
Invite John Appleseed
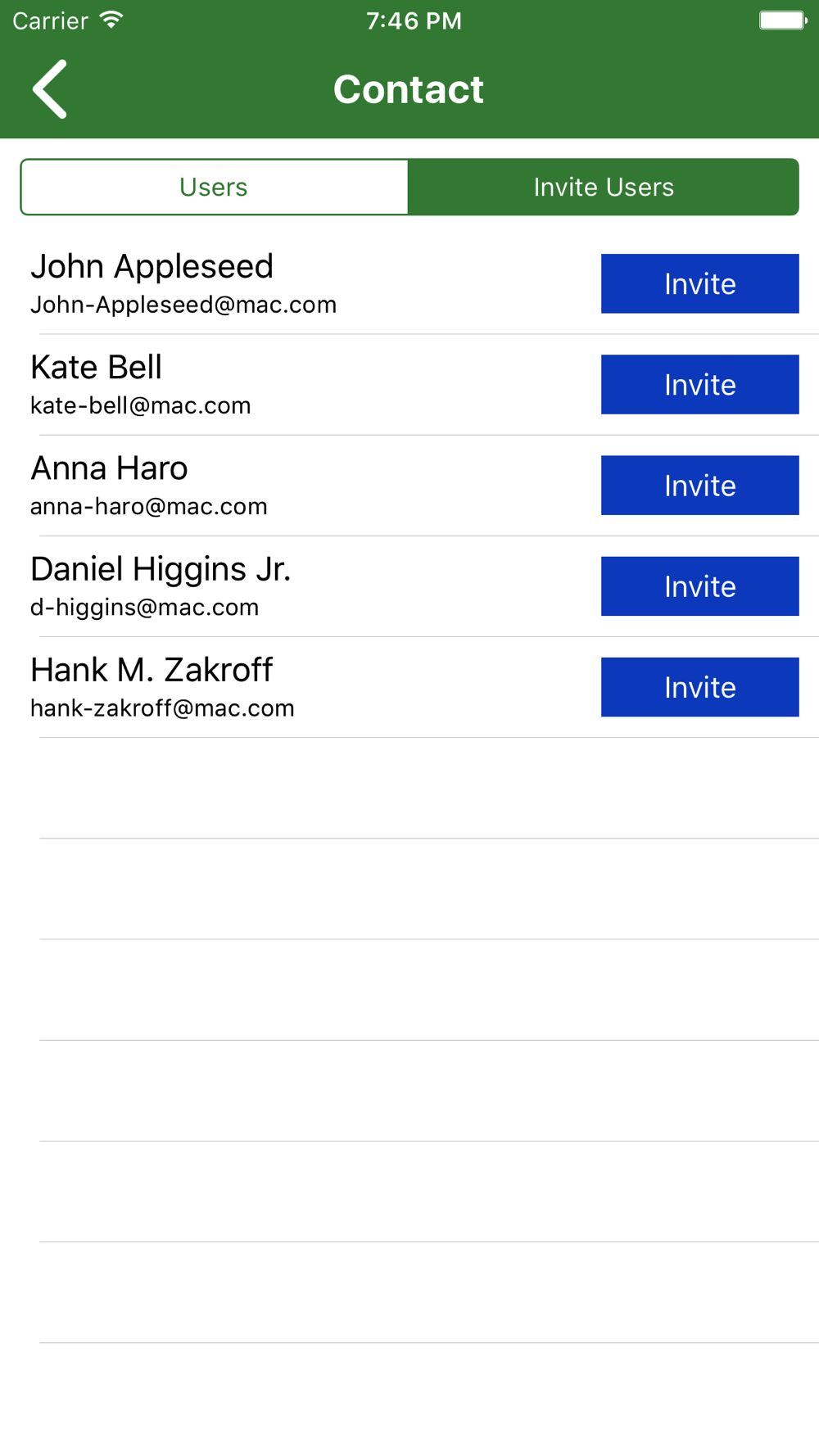click(x=699, y=284)
